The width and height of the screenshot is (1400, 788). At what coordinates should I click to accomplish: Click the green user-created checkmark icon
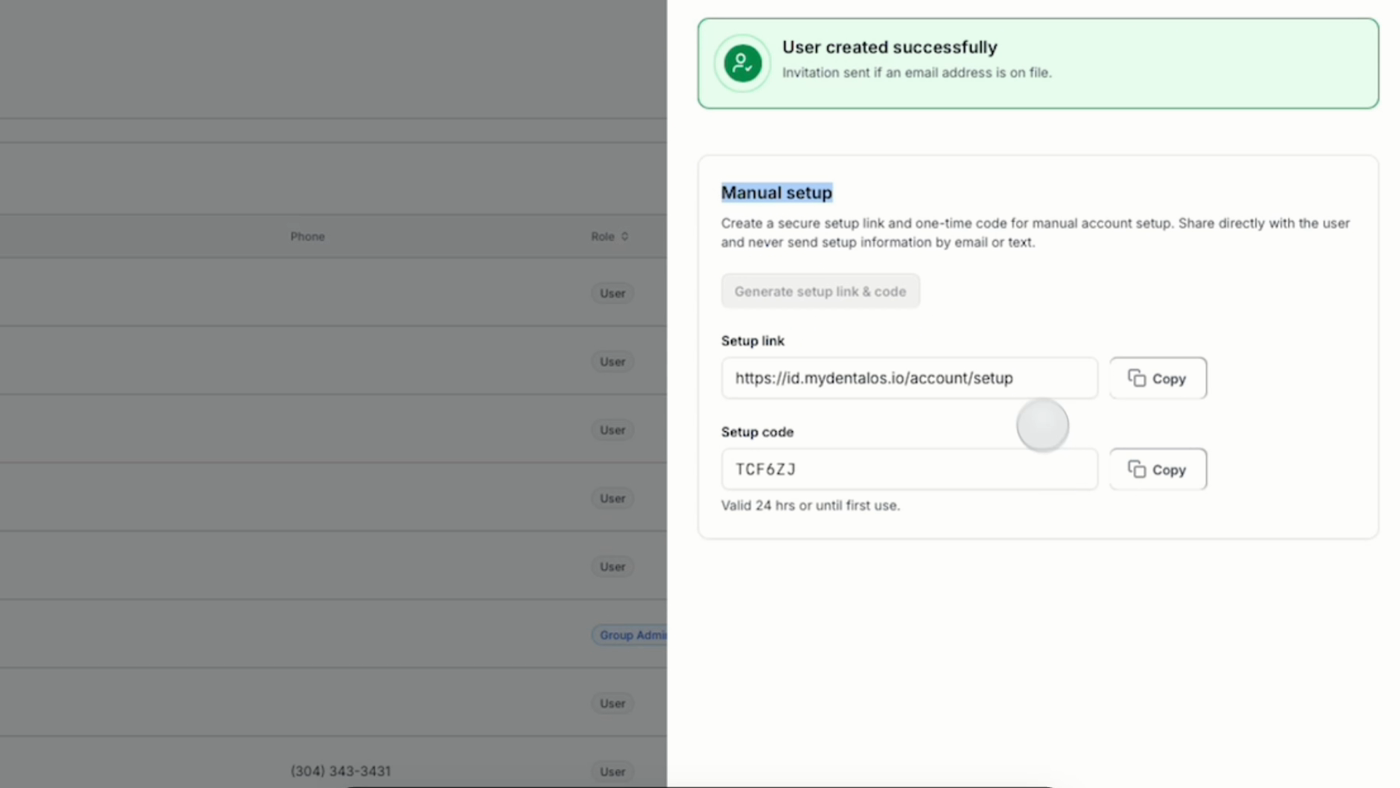coord(742,63)
